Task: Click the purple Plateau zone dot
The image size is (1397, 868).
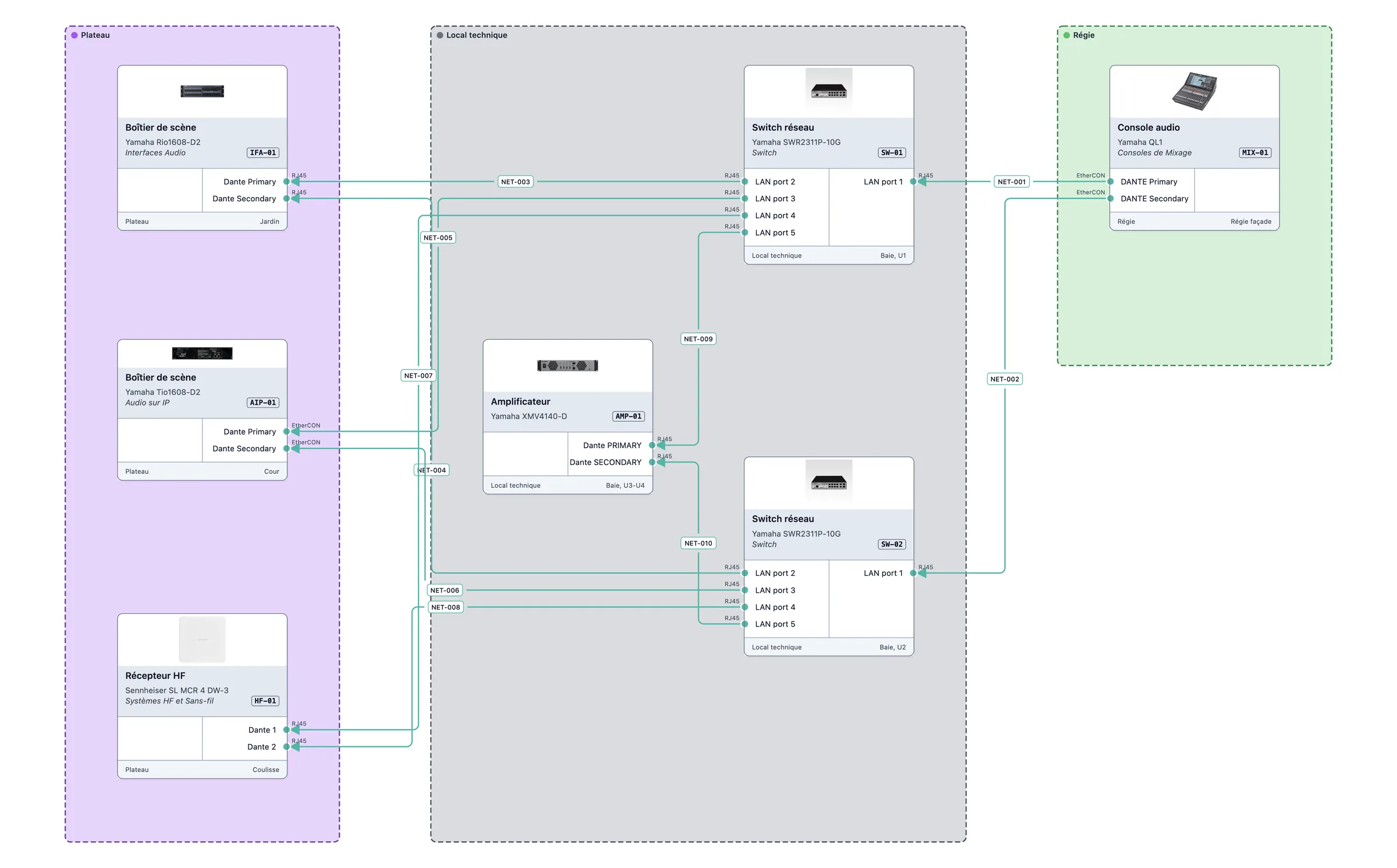Action: pyautogui.click(x=75, y=35)
